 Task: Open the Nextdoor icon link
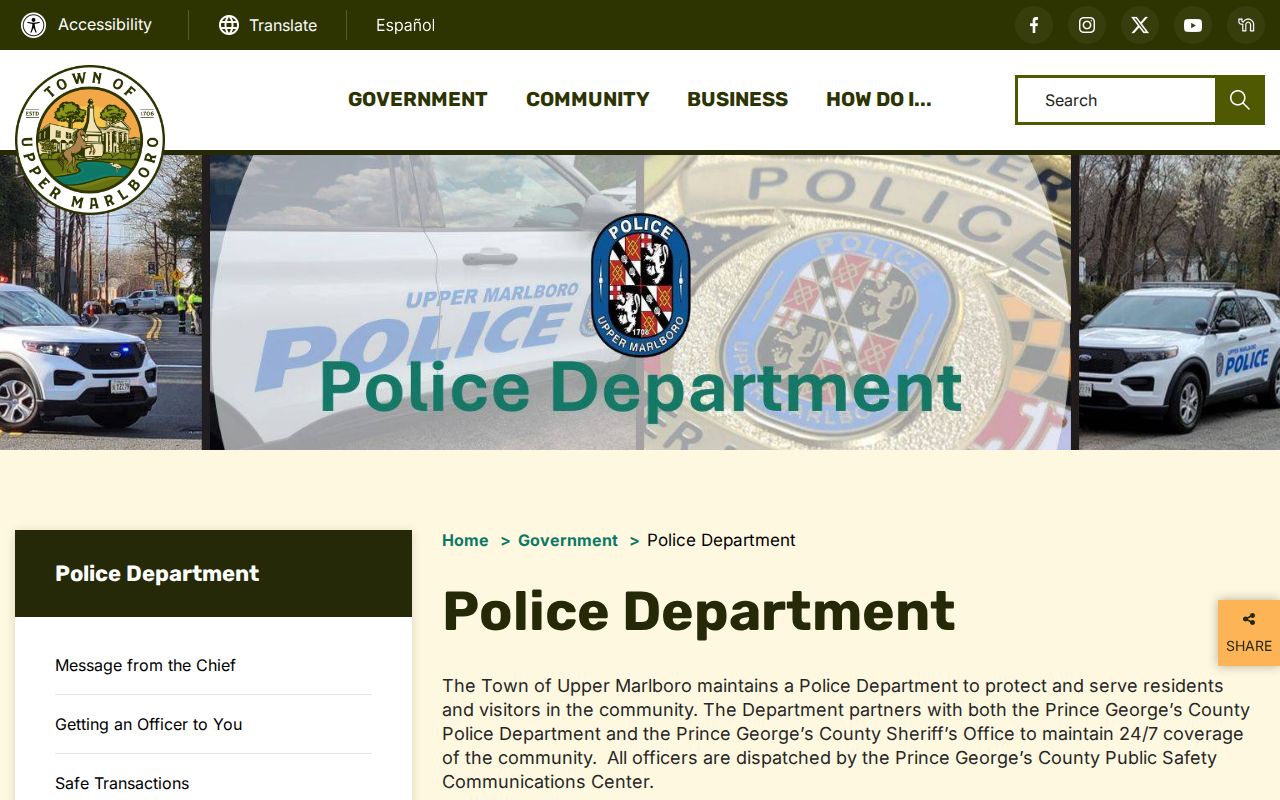1246,25
